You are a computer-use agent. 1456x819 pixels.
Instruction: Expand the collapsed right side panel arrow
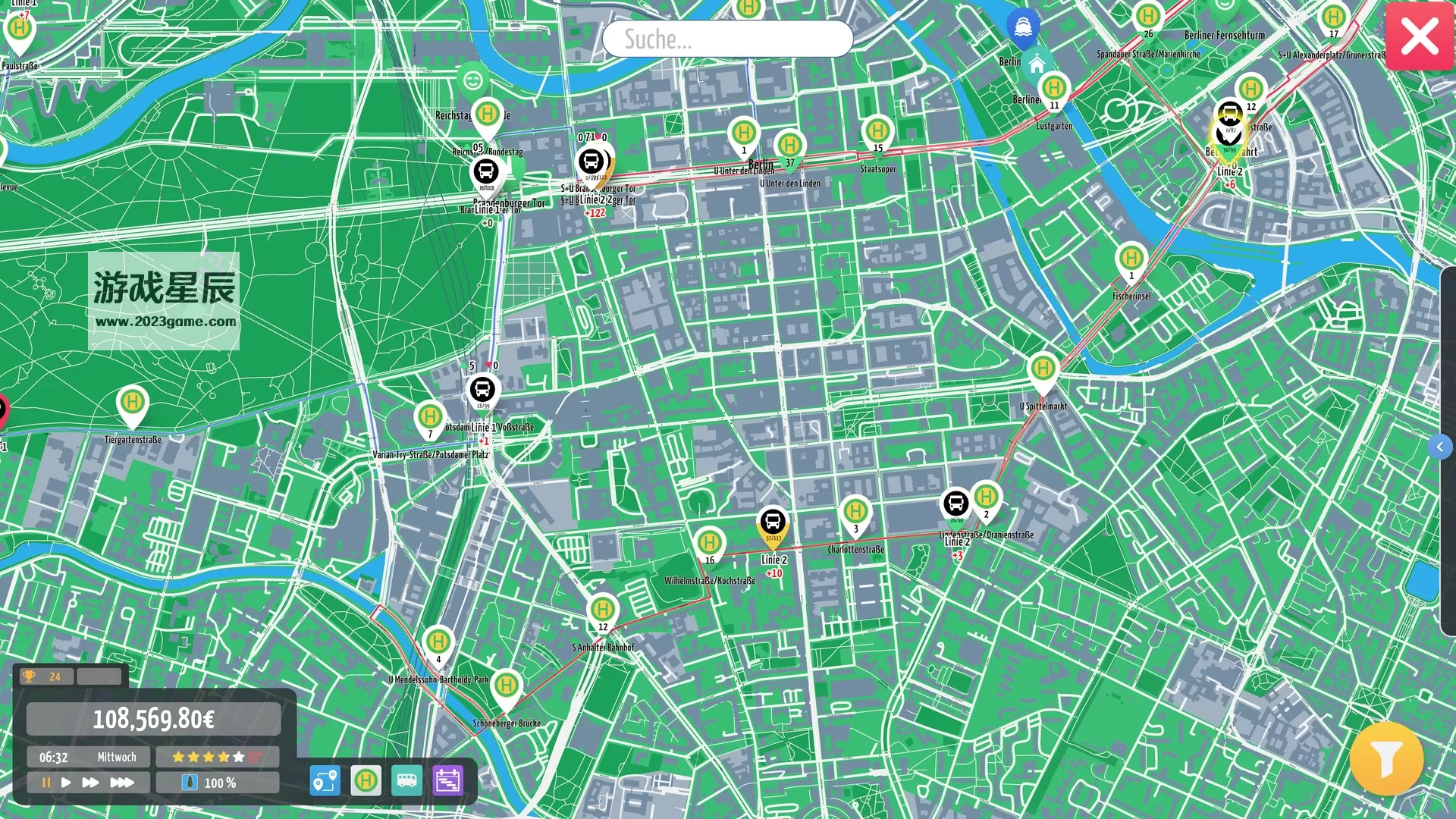pyautogui.click(x=1439, y=447)
